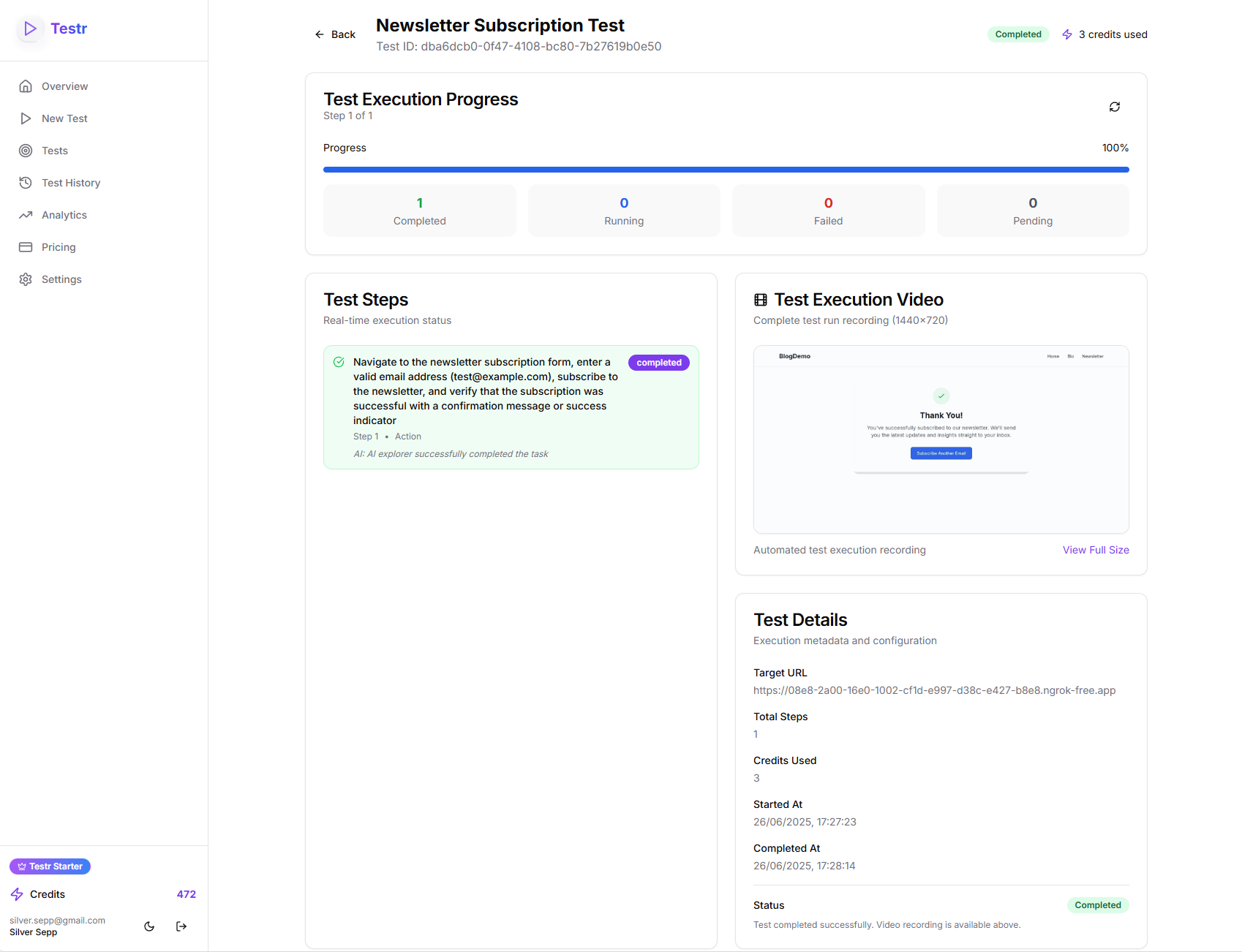Click the Pending count card
The height and width of the screenshot is (952, 1242).
tap(1033, 211)
